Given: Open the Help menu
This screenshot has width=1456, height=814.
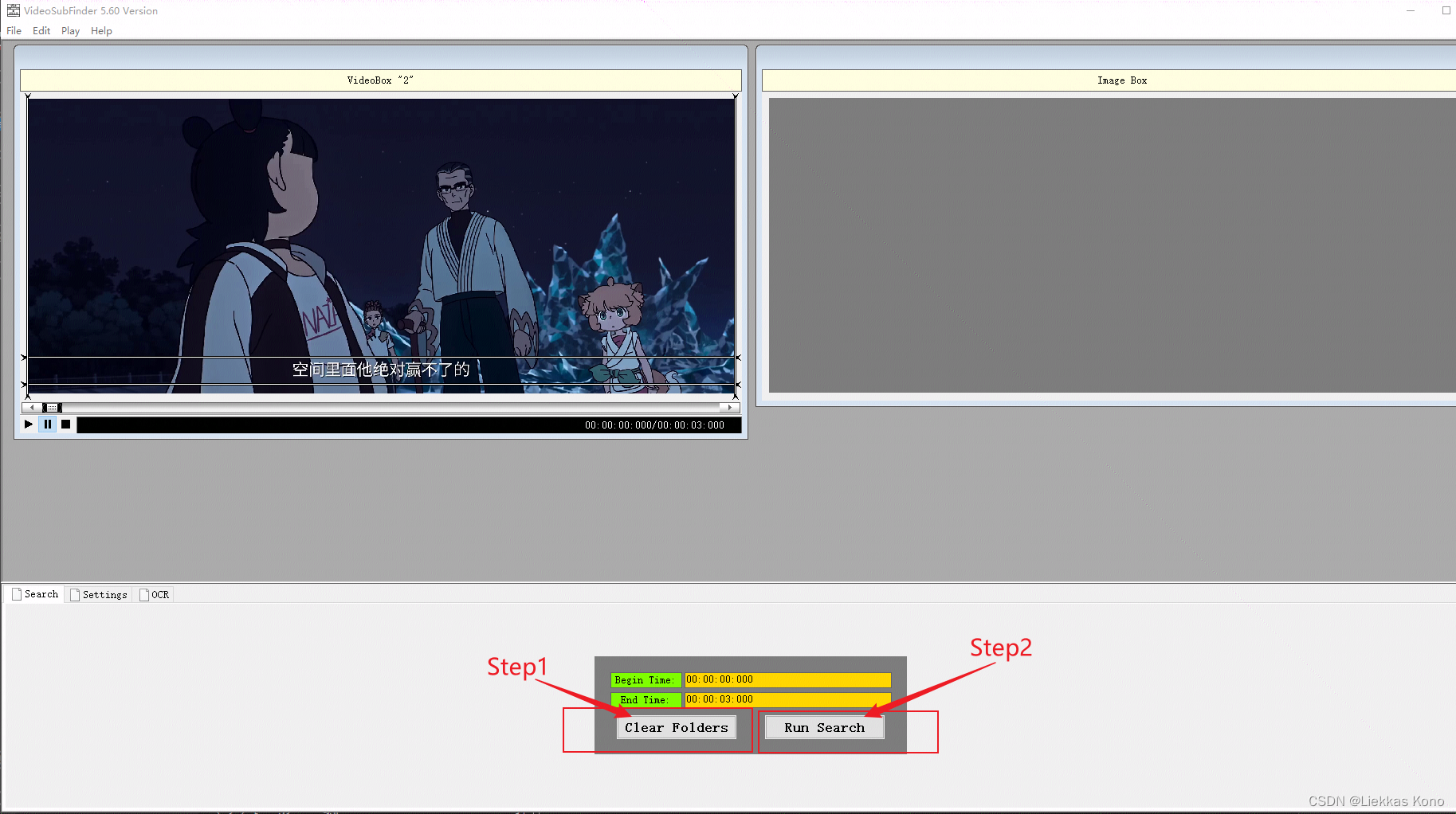Looking at the screenshot, I should [x=101, y=31].
